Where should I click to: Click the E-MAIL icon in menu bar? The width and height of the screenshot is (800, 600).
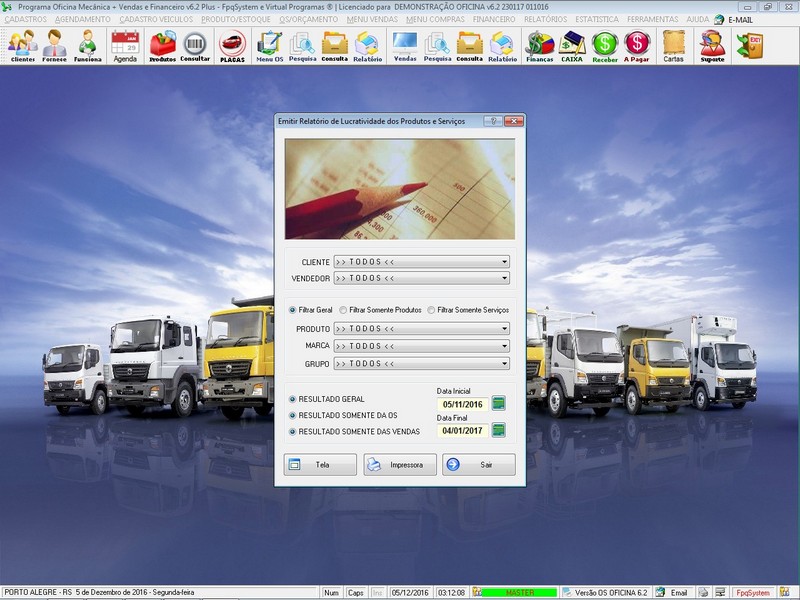pos(733,19)
